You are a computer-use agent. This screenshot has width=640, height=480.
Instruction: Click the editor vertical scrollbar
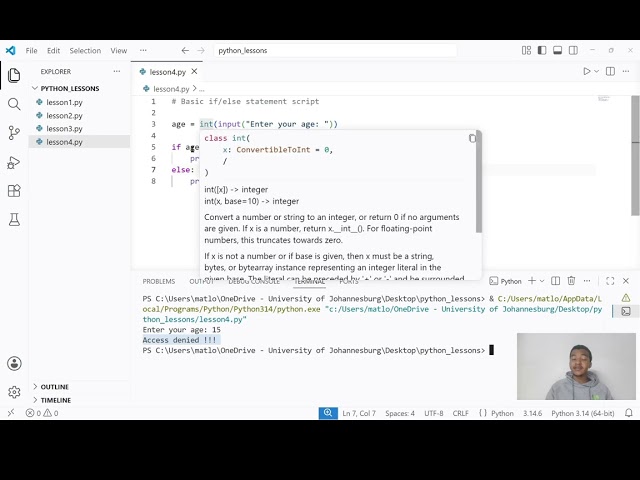click(x=635, y=156)
